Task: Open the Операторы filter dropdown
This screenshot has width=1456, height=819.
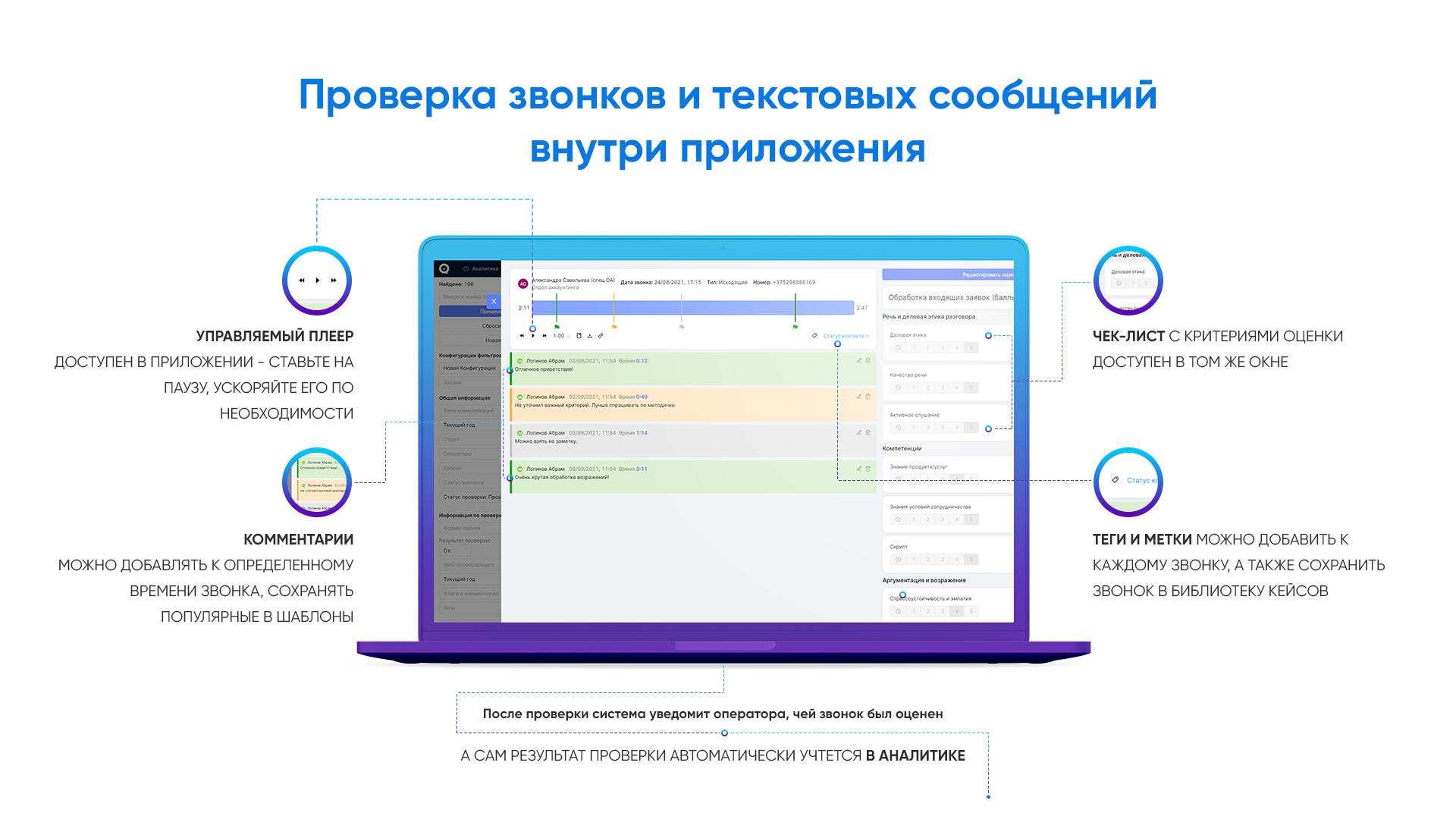Action: (470, 453)
